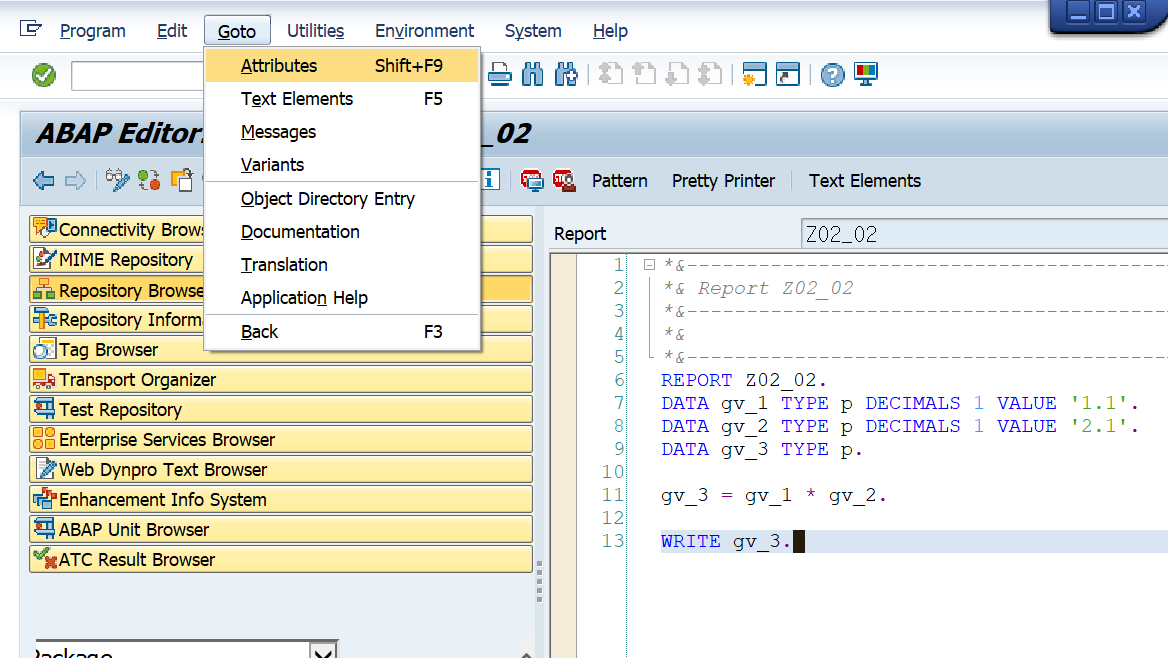The height and width of the screenshot is (658, 1168).
Task: Click the green checkmark icon
Action: [x=44, y=75]
